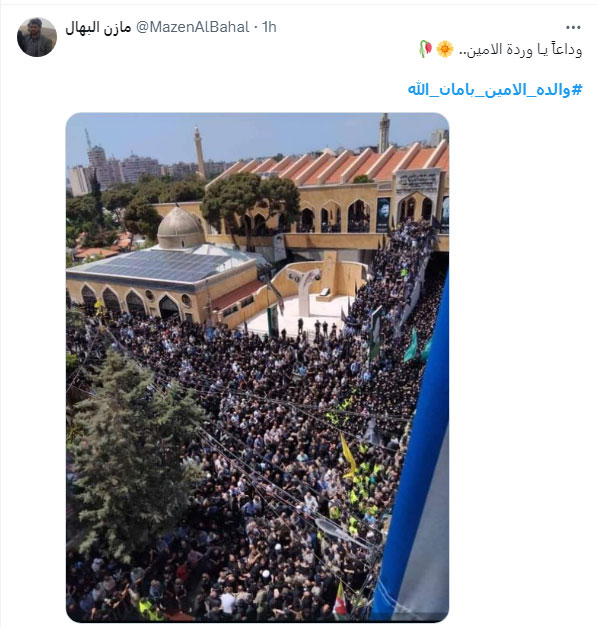Visit the @MazenAlBahal handle link

click(192, 27)
